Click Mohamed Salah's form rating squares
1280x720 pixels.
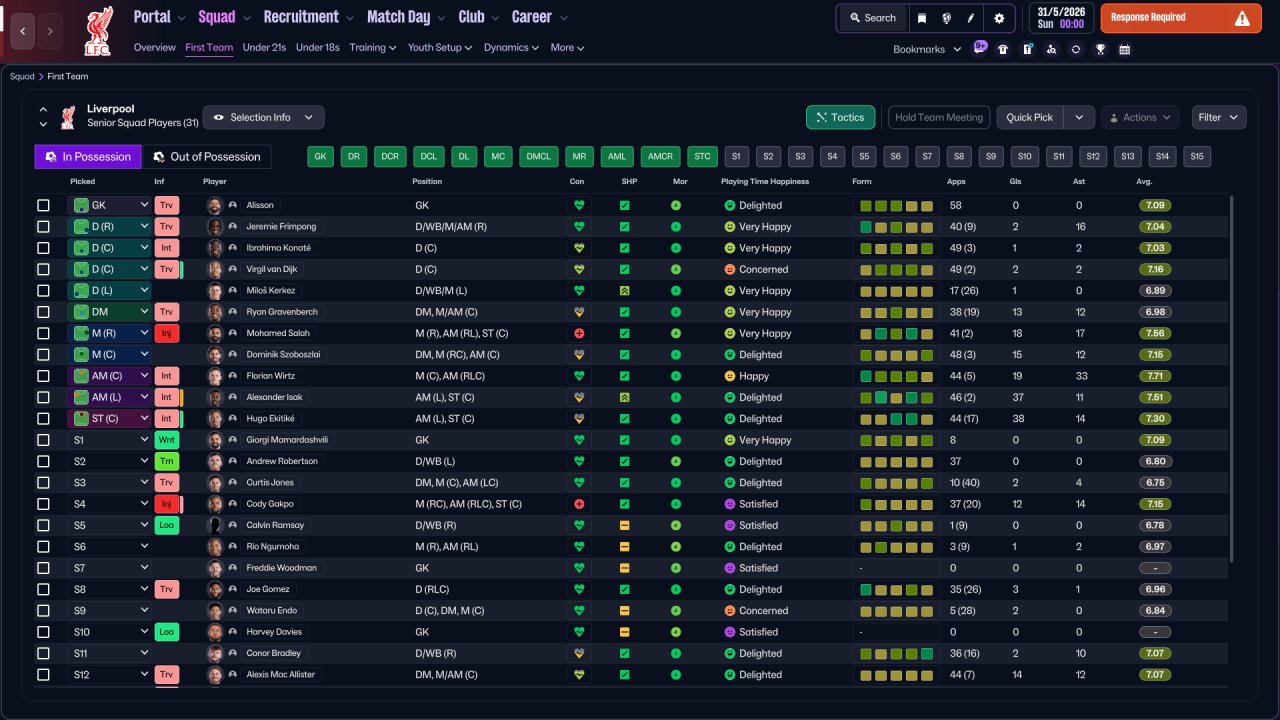coord(896,333)
